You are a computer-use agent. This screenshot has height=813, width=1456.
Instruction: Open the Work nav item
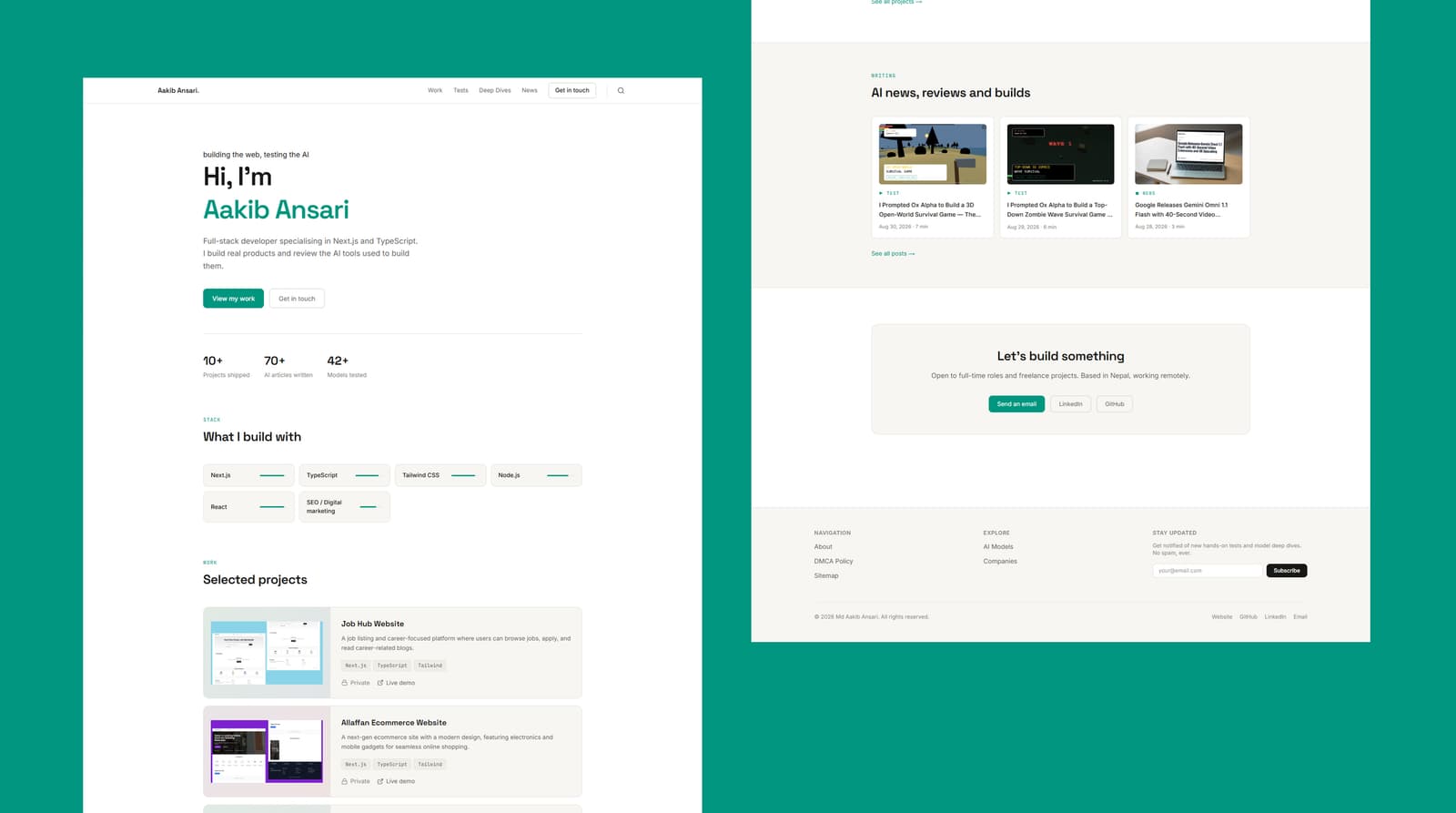click(435, 90)
